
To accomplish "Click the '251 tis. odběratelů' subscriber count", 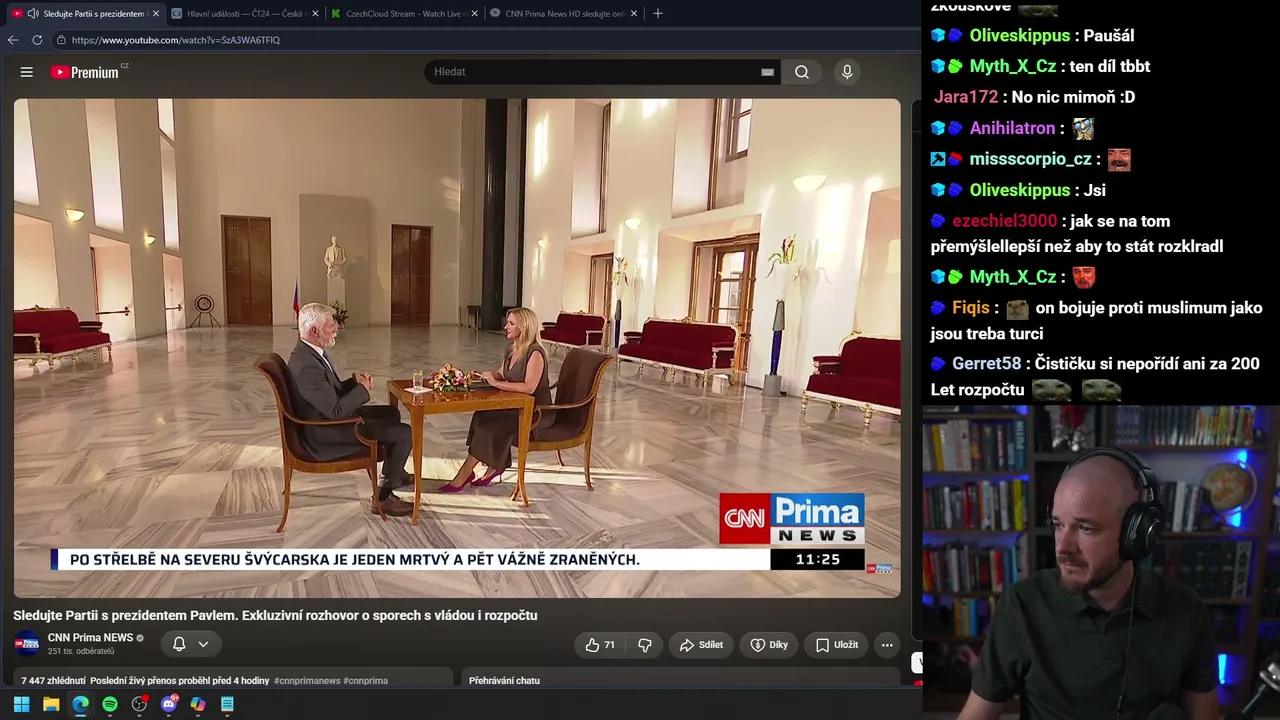I will point(81,651).
